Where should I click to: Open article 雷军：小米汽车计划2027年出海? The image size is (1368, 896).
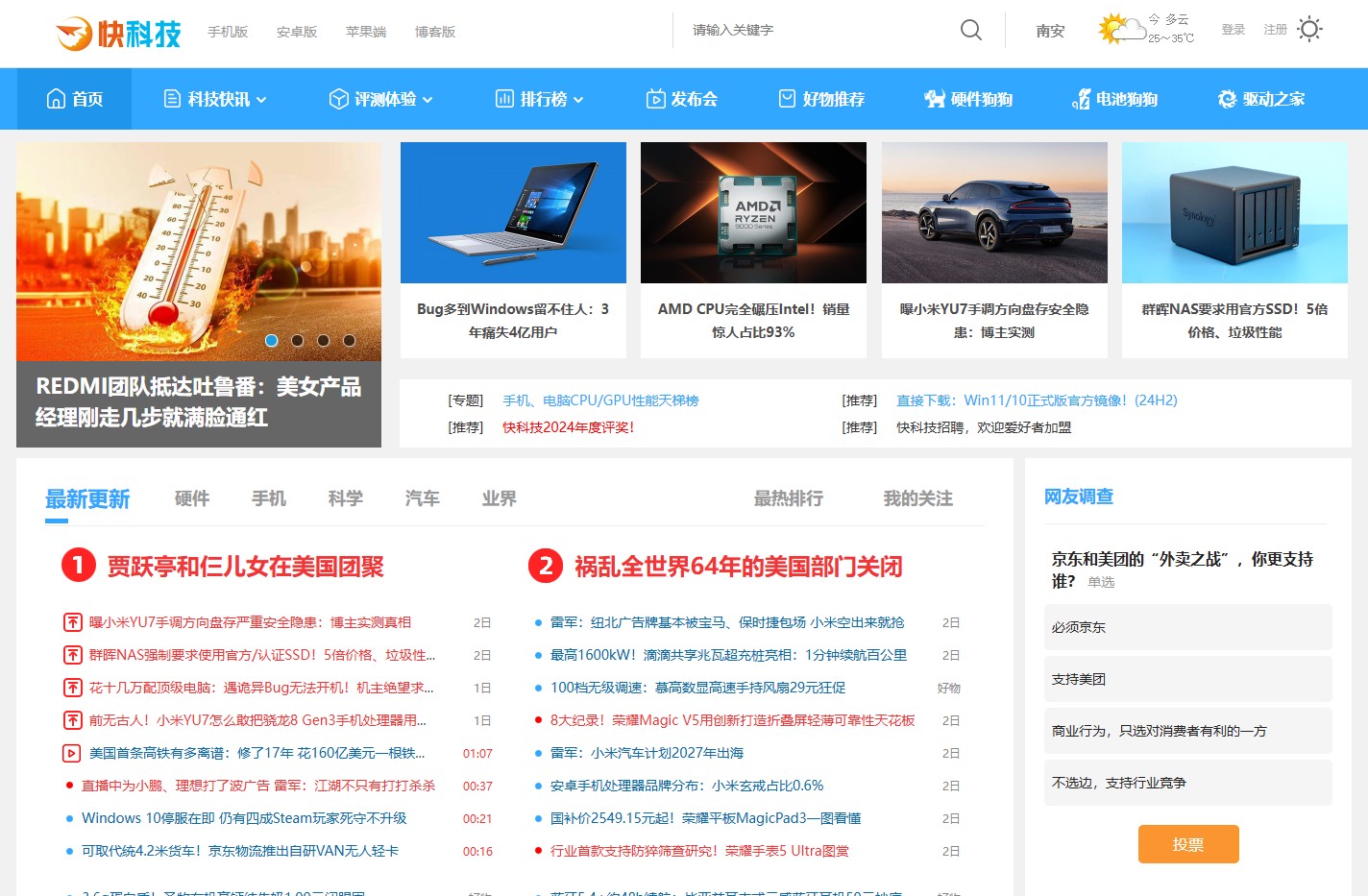647,753
